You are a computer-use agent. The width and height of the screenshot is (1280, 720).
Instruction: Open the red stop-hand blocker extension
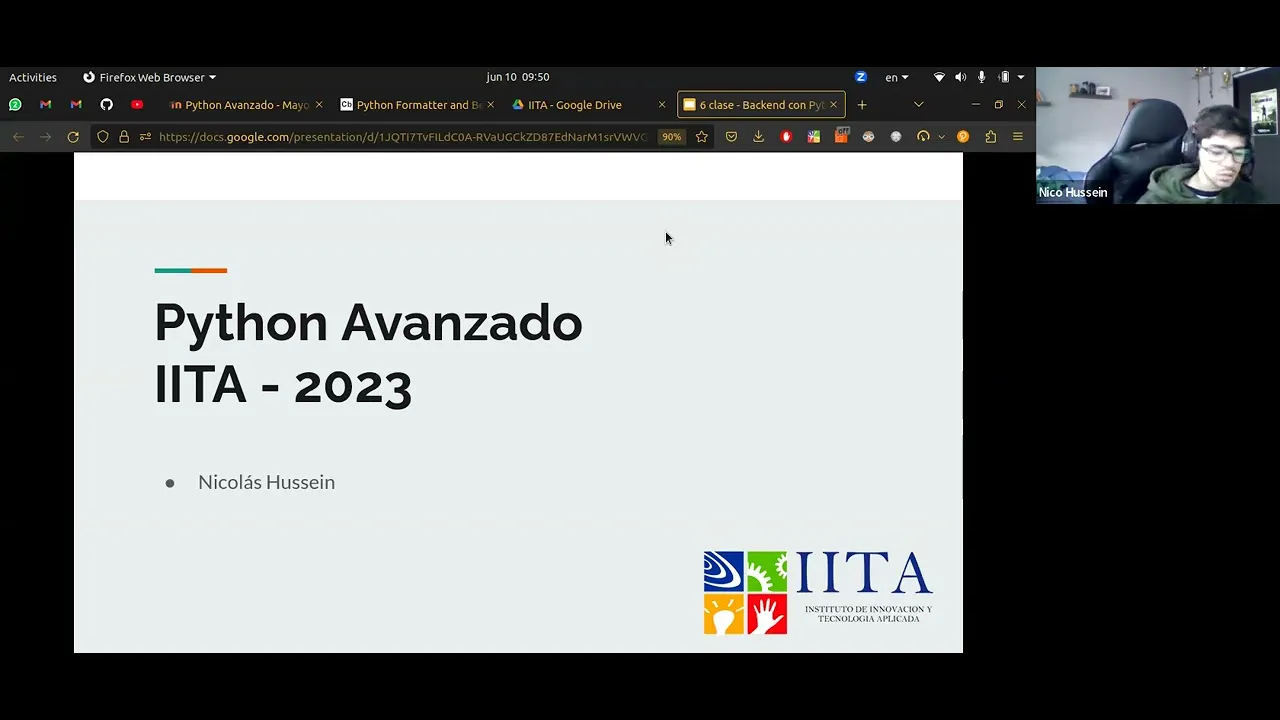tap(786, 137)
